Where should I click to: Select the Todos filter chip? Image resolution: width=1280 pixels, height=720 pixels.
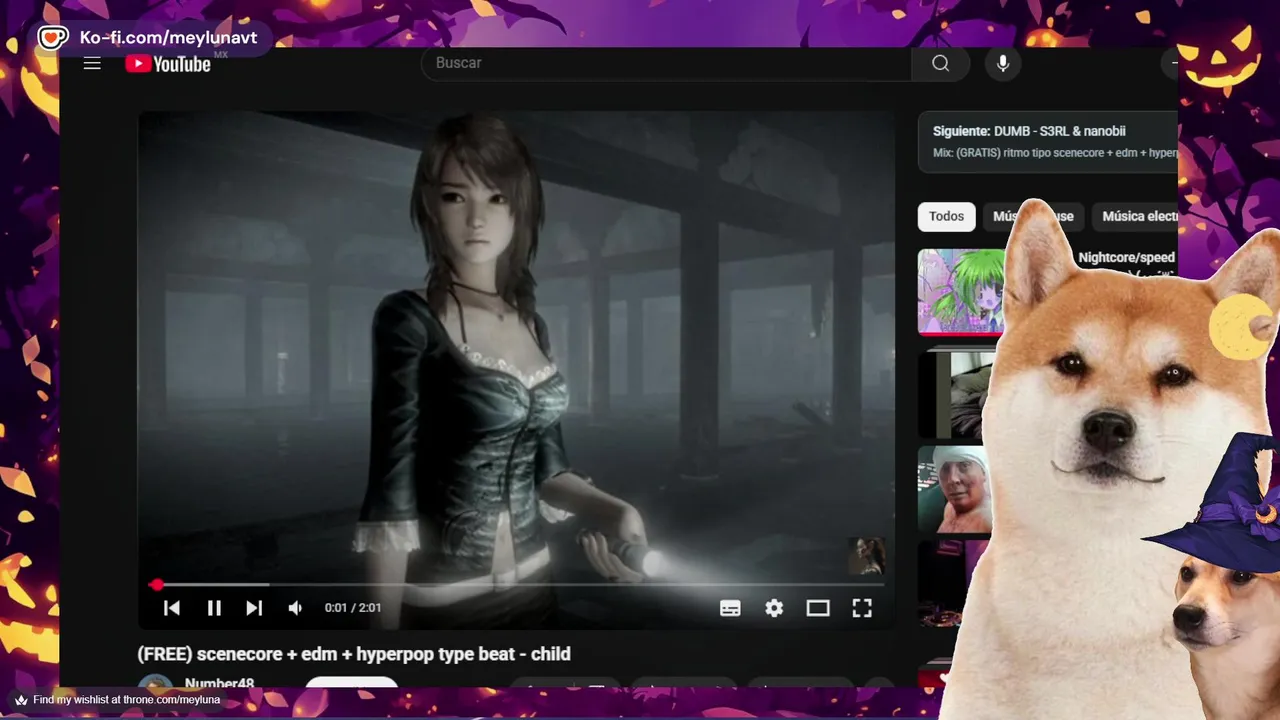tap(946, 216)
